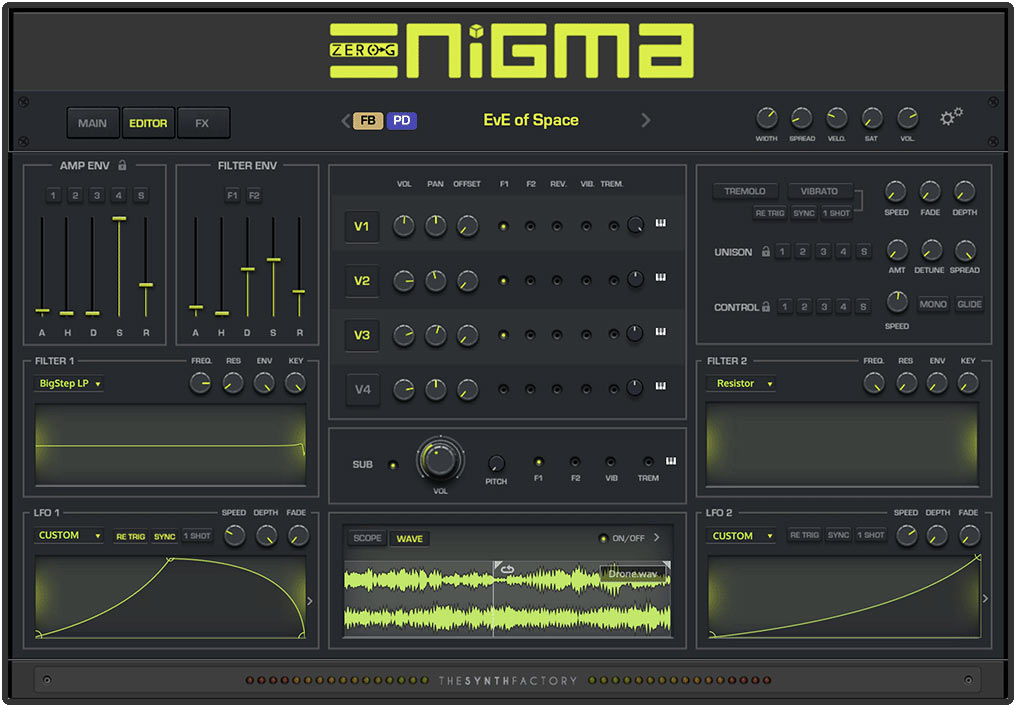Click the V3 row keyboard icon
Image resolution: width=1016 pixels, height=707 pixels.
(660, 332)
